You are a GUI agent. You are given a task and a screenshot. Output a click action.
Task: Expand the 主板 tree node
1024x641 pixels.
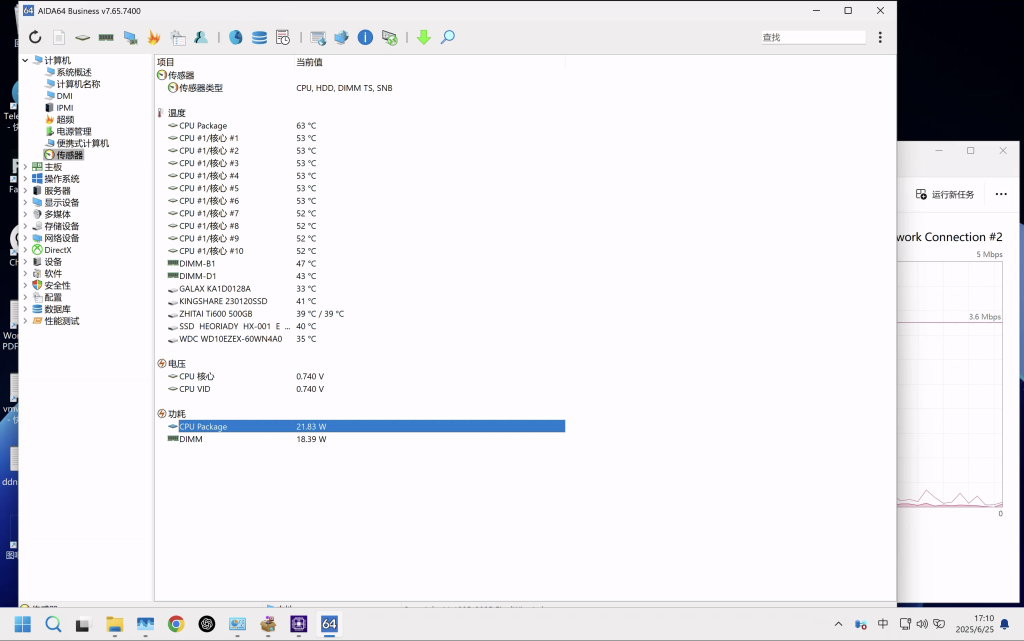tap(25, 167)
